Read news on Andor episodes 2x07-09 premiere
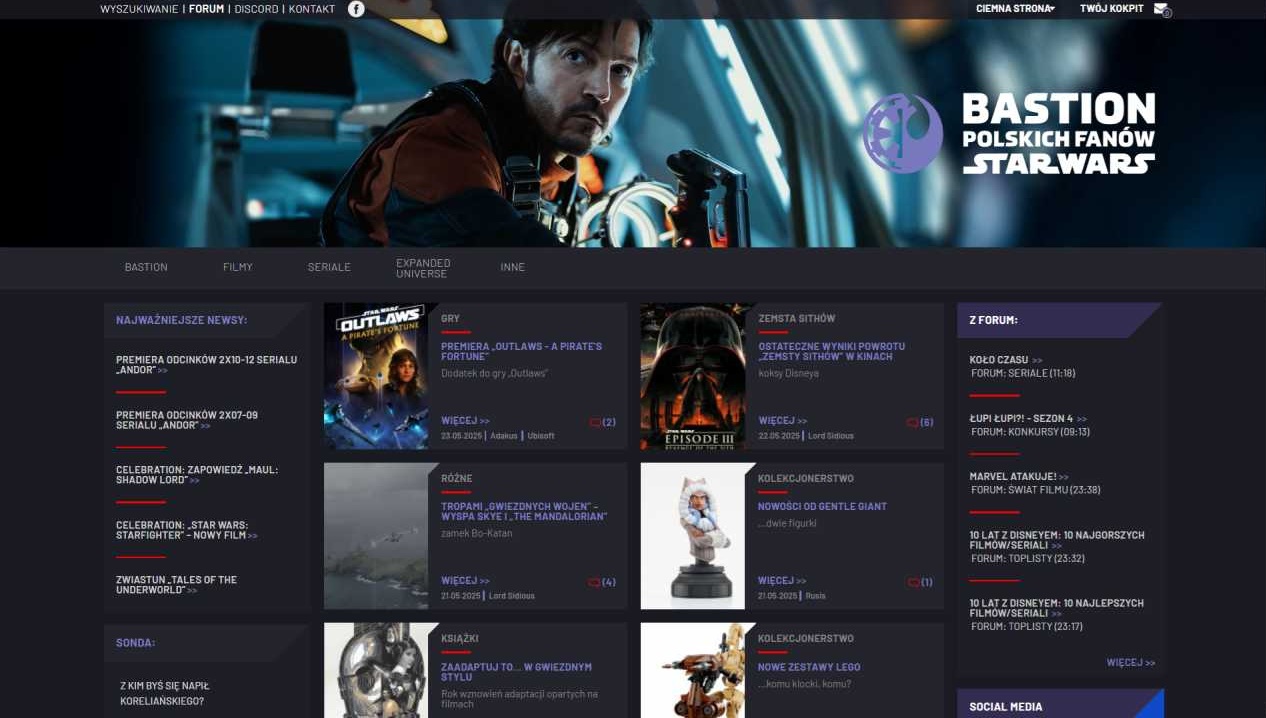The width and height of the screenshot is (1266, 718). click(187, 420)
